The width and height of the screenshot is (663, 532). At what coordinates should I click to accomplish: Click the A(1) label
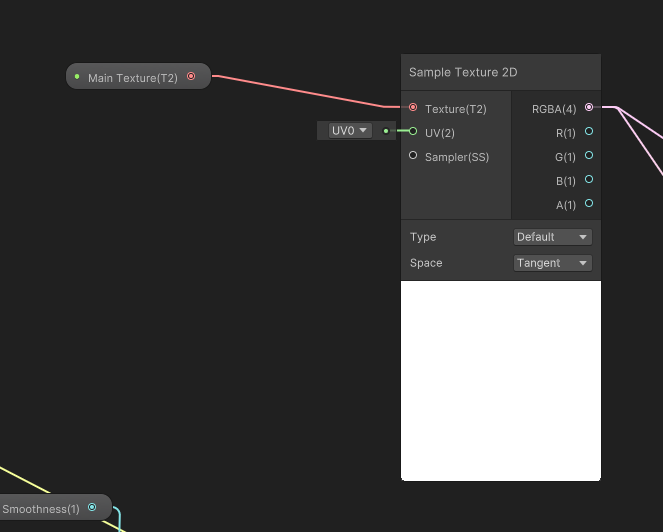pyautogui.click(x=566, y=206)
